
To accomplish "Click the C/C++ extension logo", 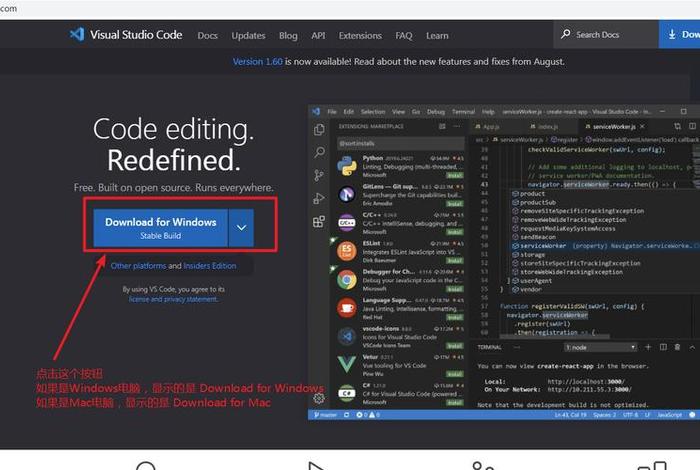I will click(x=347, y=223).
